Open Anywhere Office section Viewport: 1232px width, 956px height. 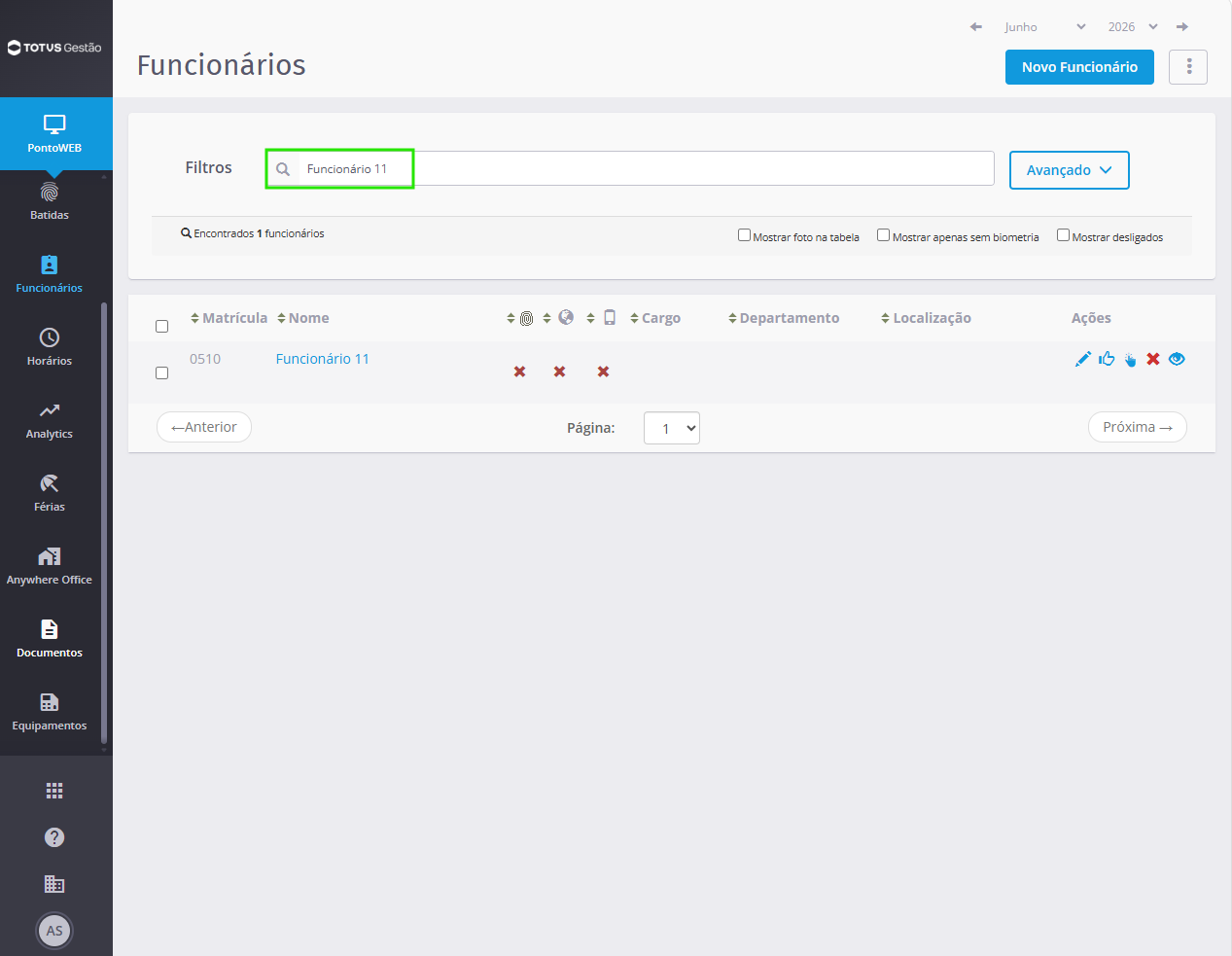(50, 566)
